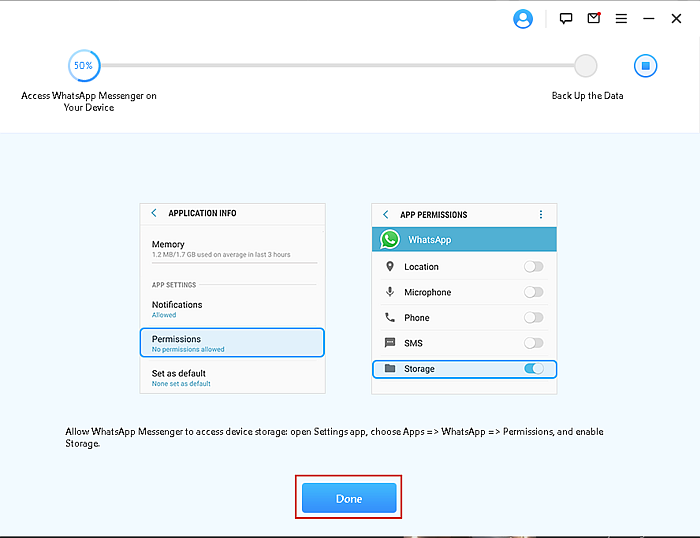Click the 'None set as default' text

[x=181, y=384]
